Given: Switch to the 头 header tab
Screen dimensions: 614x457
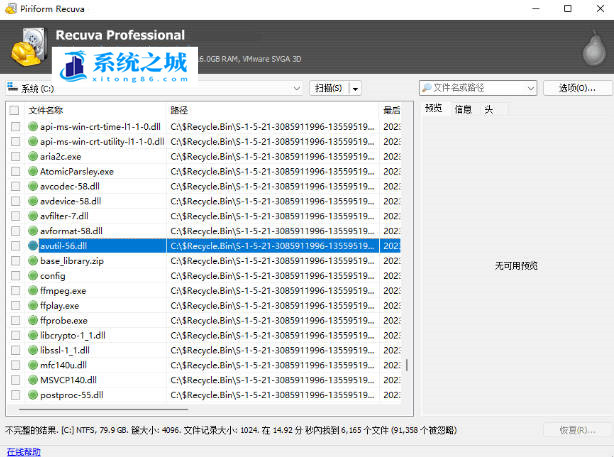Looking at the screenshot, I should click(x=488, y=109).
